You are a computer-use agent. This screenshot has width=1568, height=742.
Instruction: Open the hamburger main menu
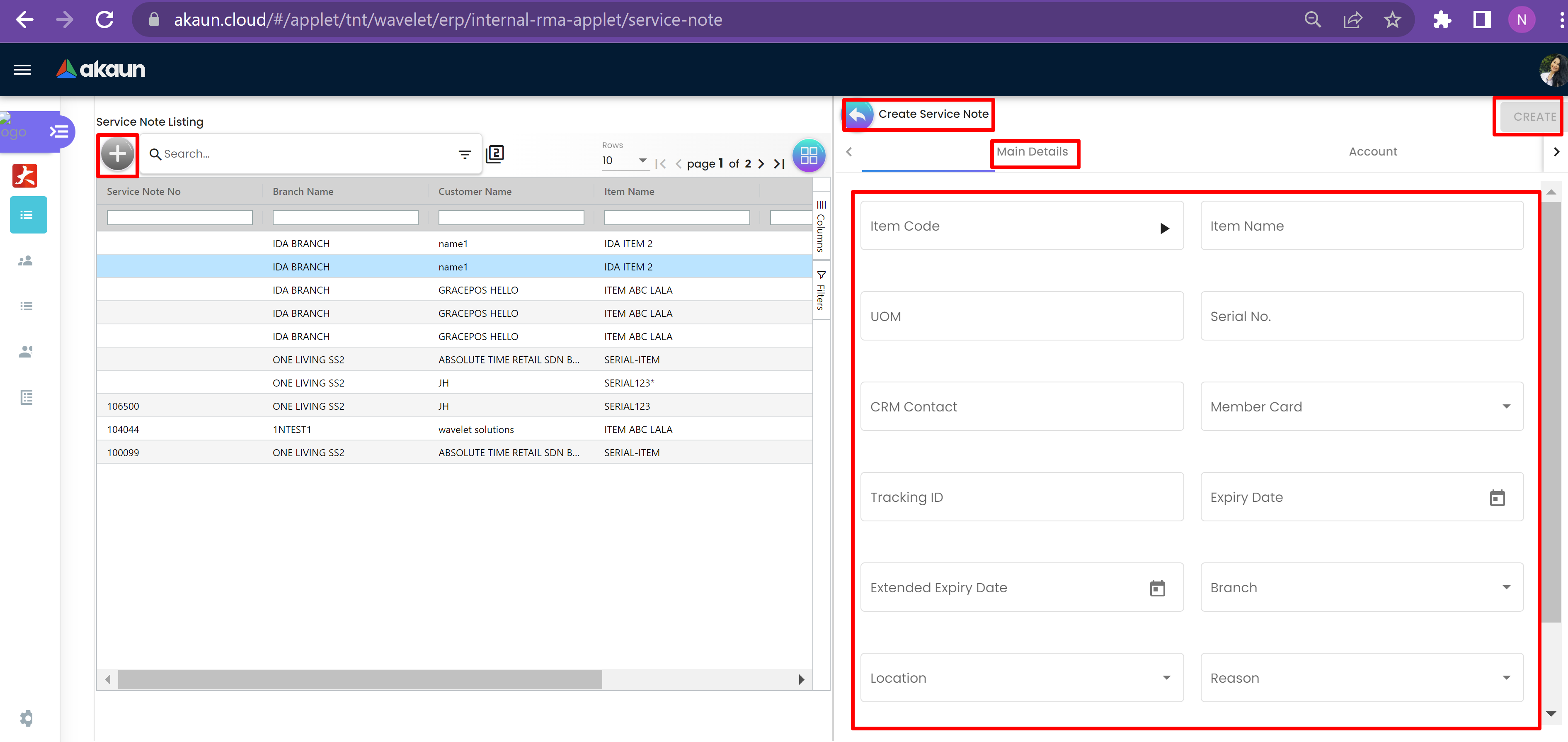click(x=22, y=69)
